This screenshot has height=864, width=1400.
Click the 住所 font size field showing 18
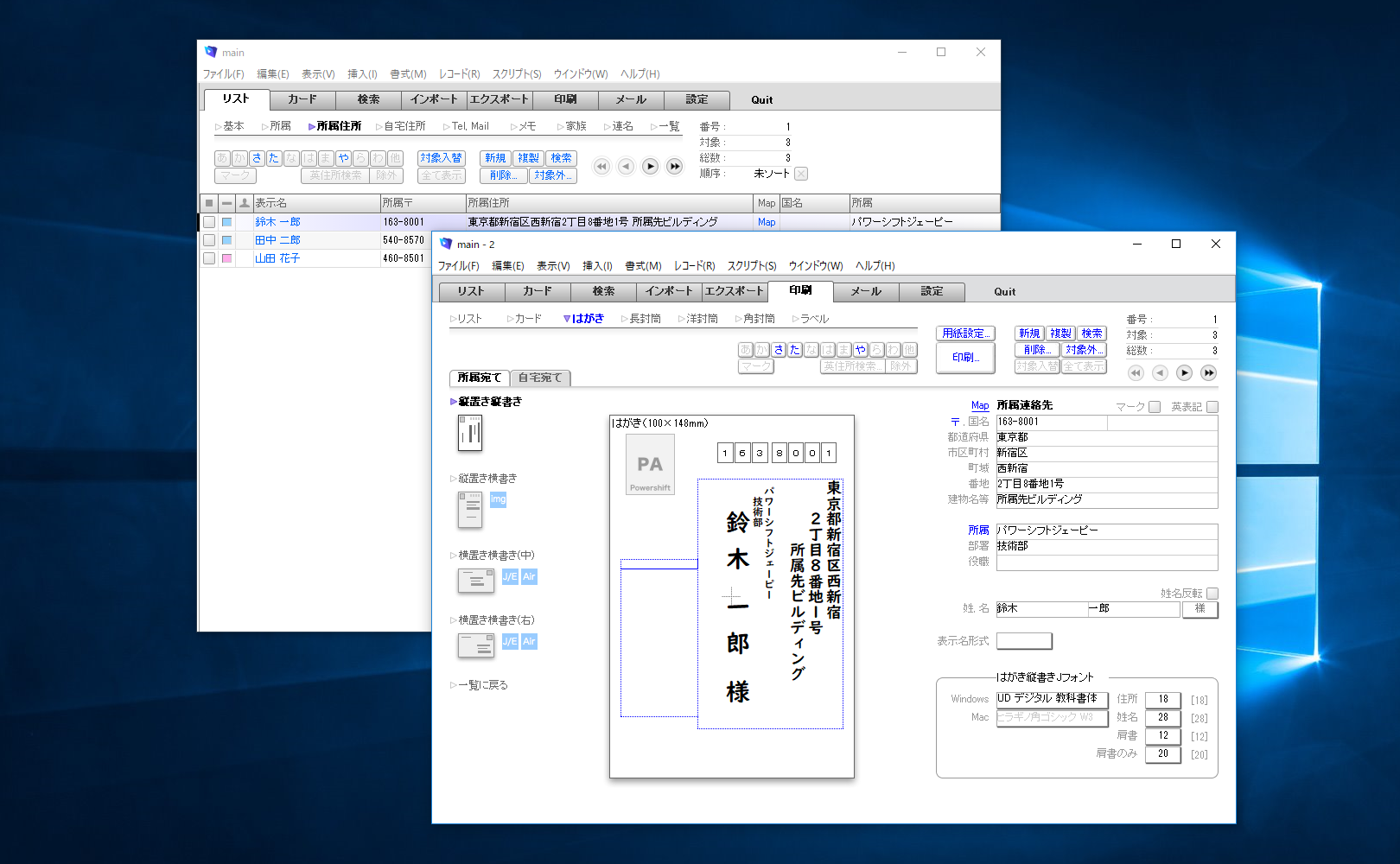(x=1163, y=700)
